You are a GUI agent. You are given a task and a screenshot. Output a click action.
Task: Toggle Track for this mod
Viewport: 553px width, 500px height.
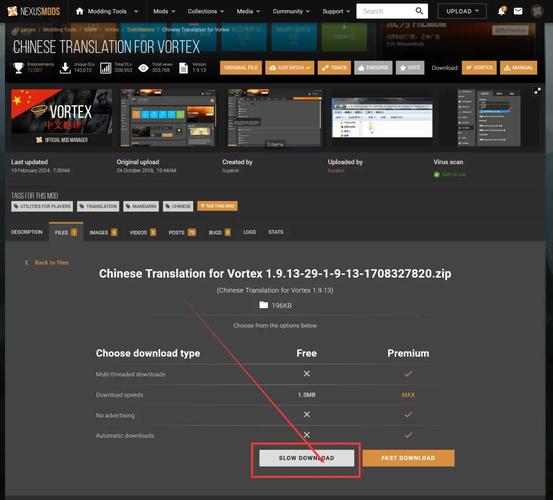pos(334,68)
